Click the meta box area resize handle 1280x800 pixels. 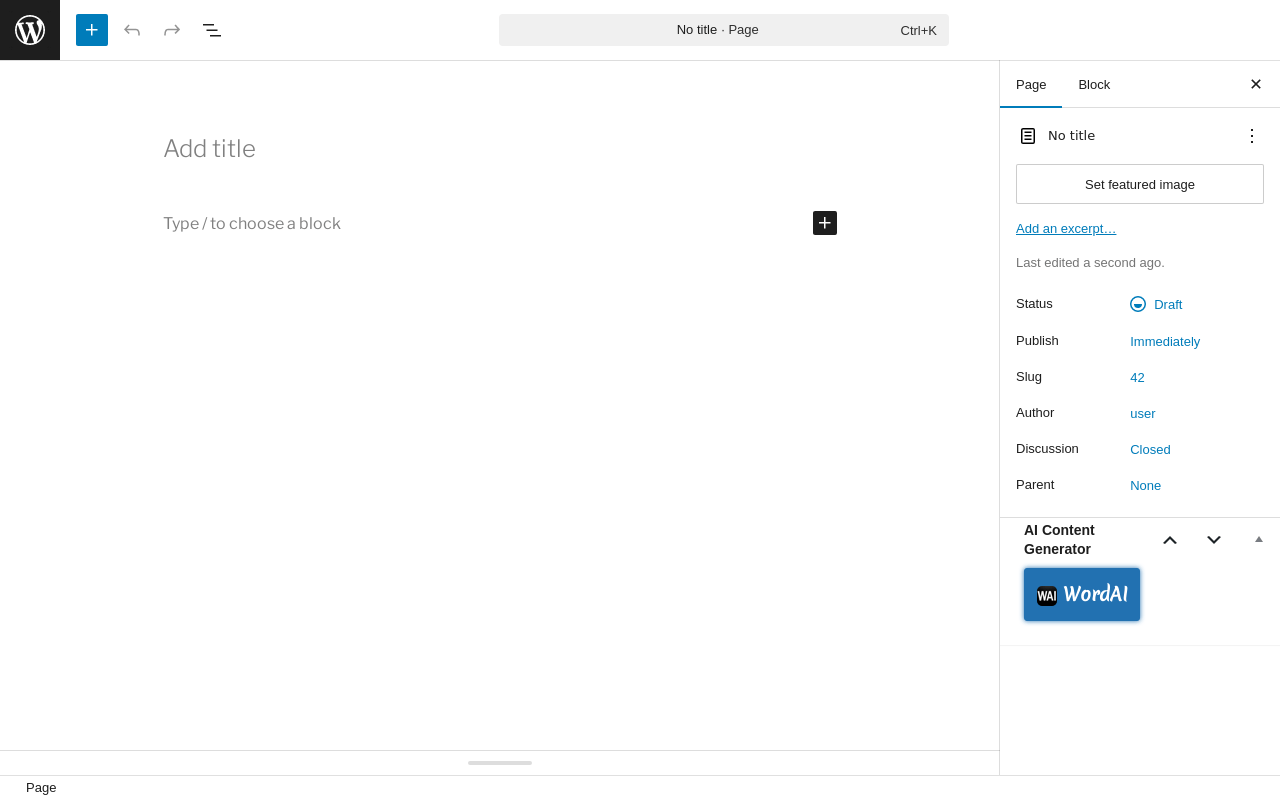click(500, 763)
